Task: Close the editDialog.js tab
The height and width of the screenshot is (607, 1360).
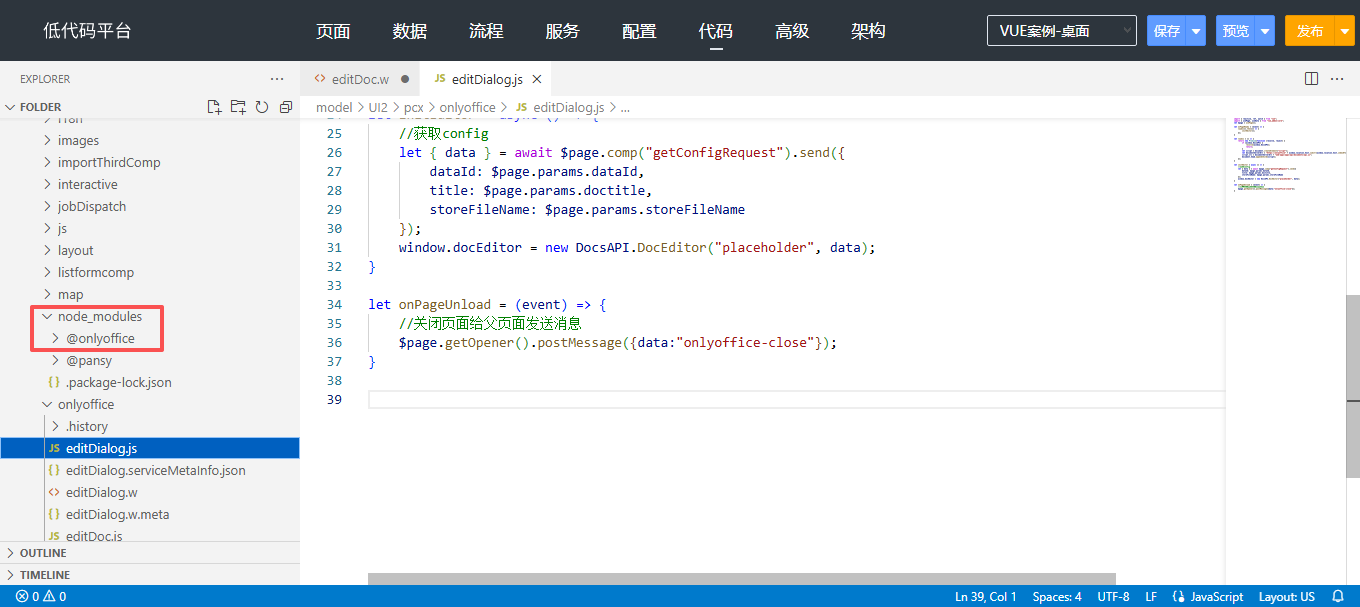Action: [537, 79]
